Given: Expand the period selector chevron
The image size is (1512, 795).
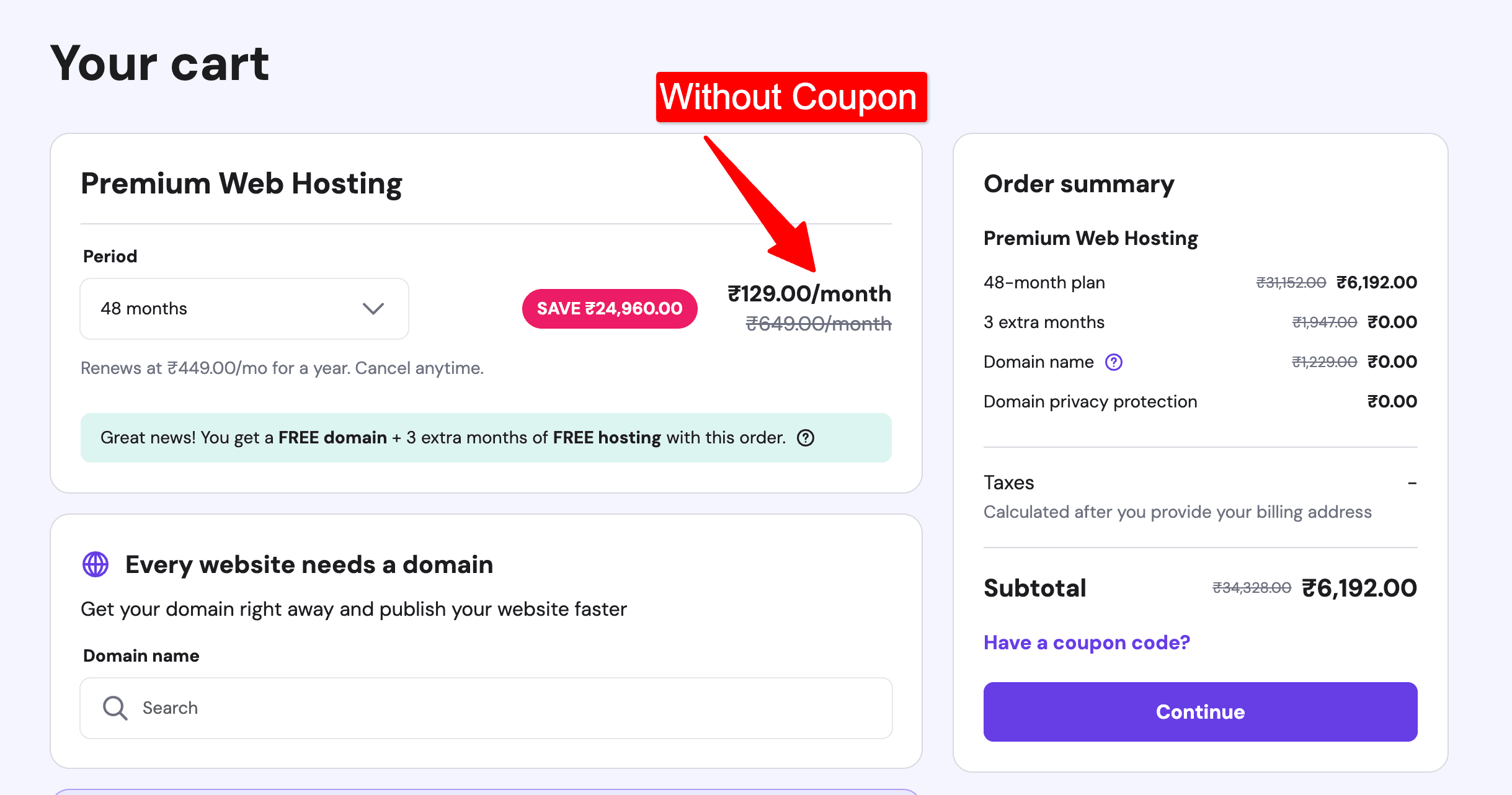Looking at the screenshot, I should tap(373, 308).
